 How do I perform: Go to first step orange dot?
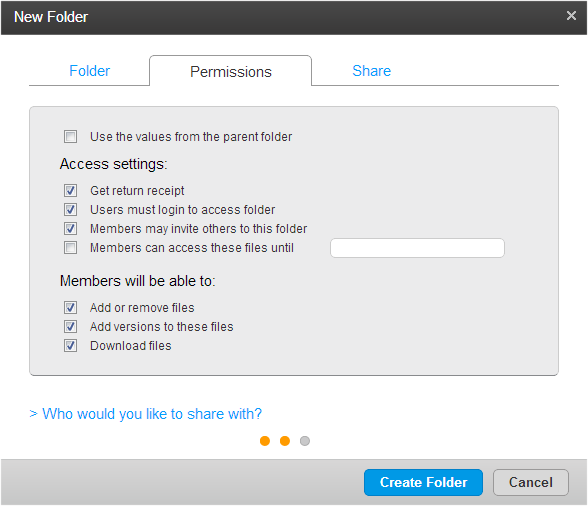[x=265, y=441]
